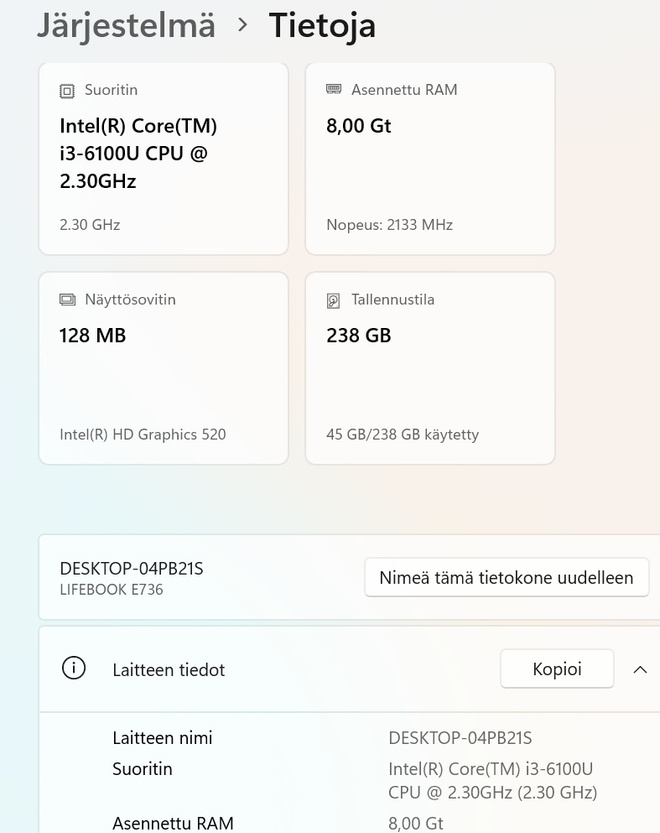Open the Suoritin i3-6100U card

[164, 158]
